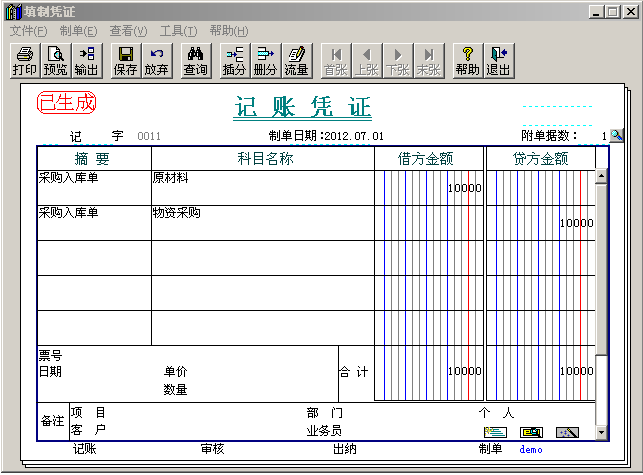
Task: Click the 项目 label in the remarks section
Action: tap(88, 412)
